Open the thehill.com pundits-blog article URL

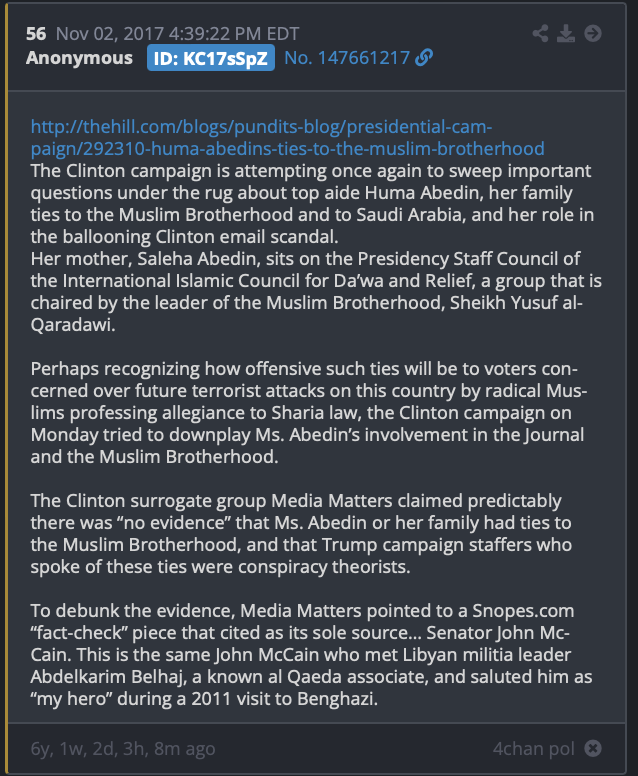288,138
